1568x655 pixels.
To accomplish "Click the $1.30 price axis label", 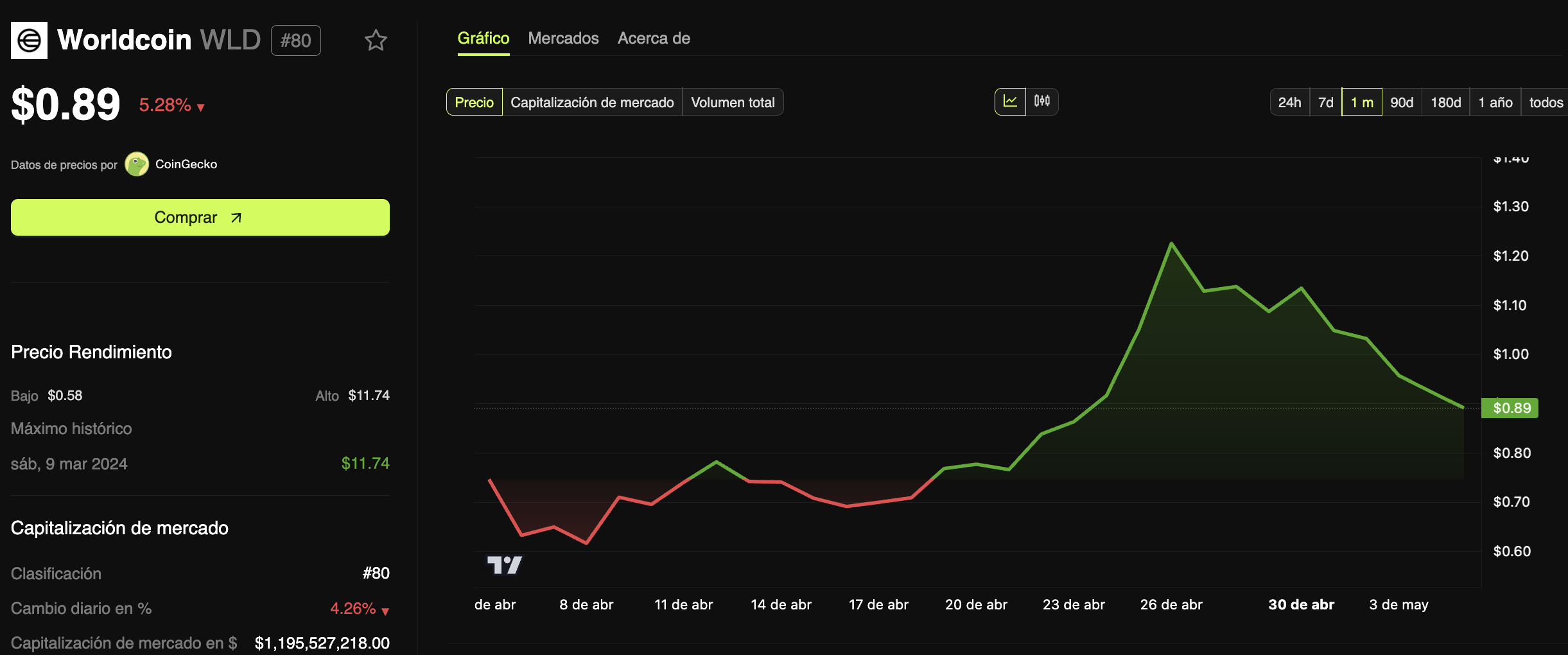I will tap(1511, 207).
